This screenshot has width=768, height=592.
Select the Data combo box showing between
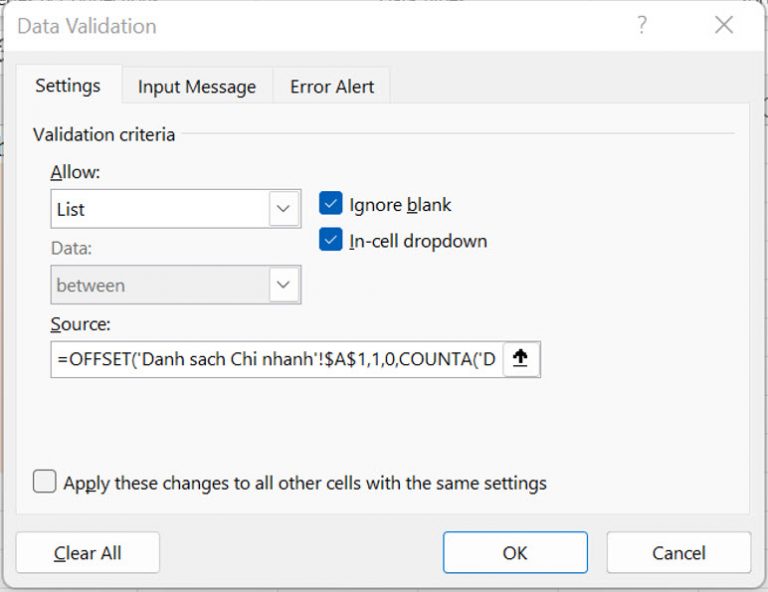tap(158, 285)
